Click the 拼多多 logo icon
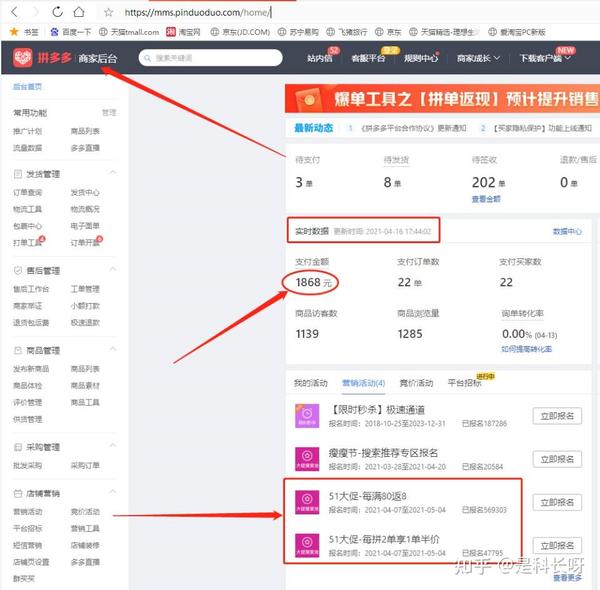 (x=23, y=58)
